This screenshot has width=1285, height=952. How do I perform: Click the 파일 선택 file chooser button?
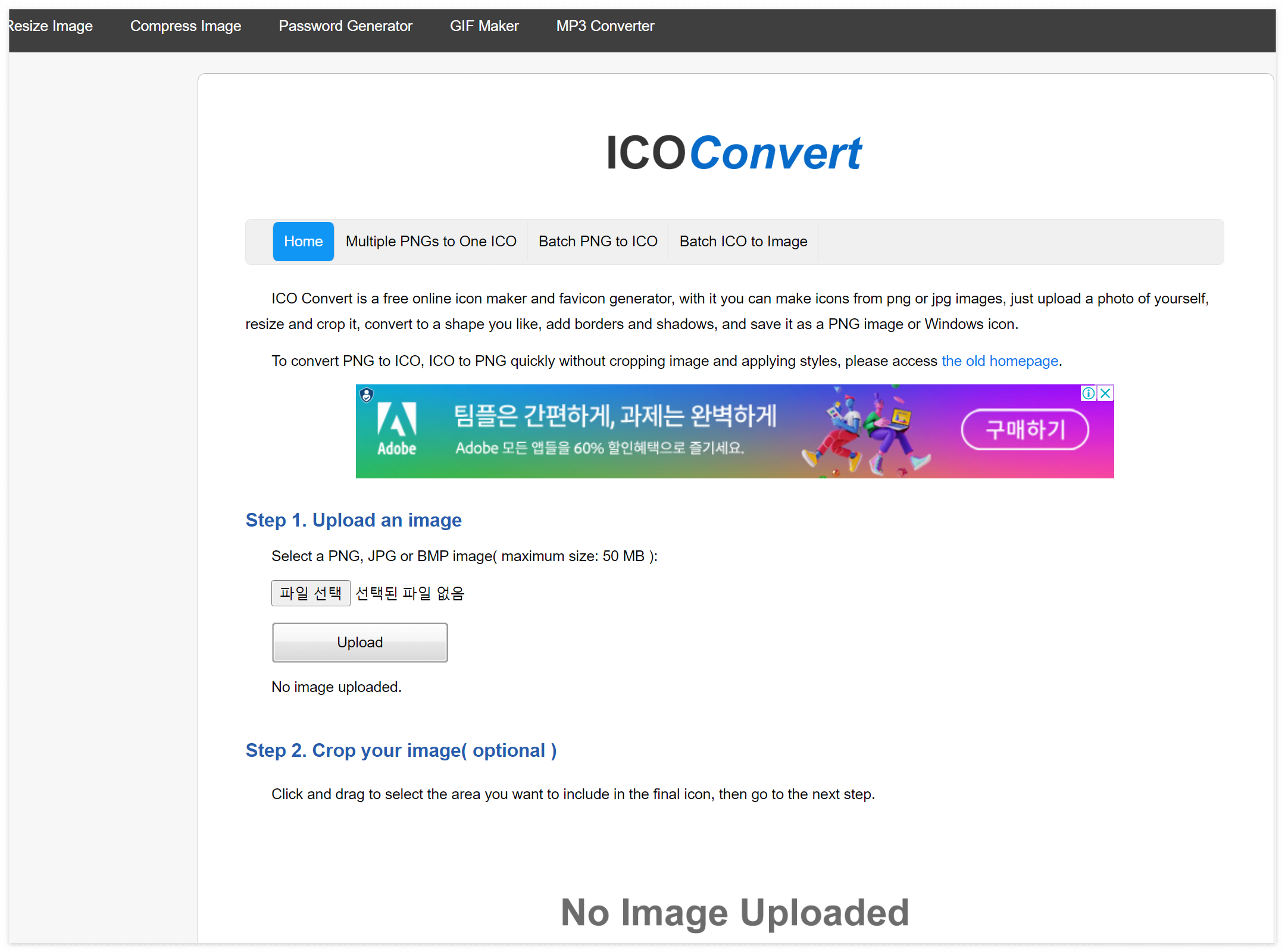pyautogui.click(x=311, y=593)
